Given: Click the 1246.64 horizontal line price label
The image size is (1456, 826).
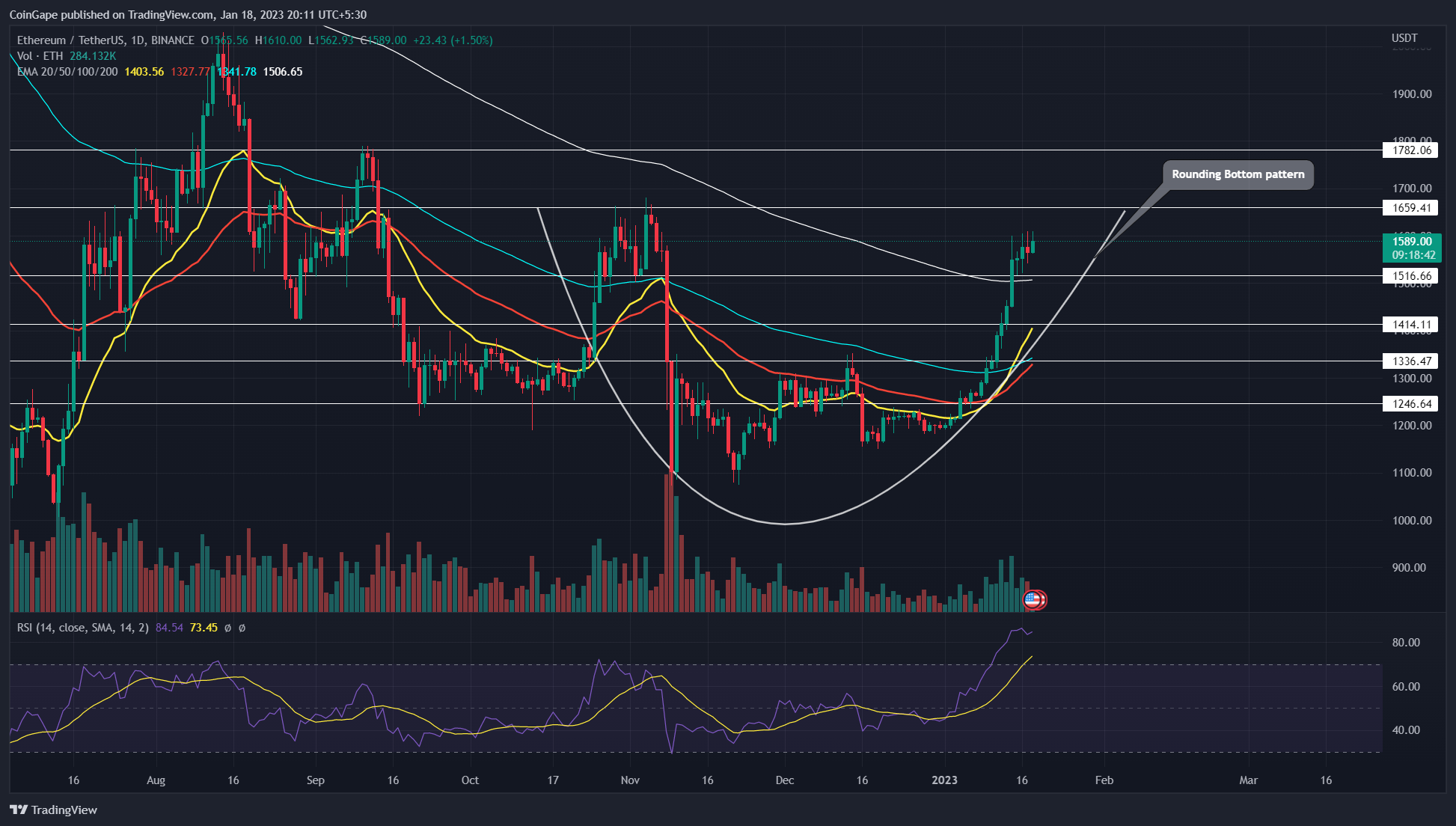Looking at the screenshot, I should point(1411,404).
